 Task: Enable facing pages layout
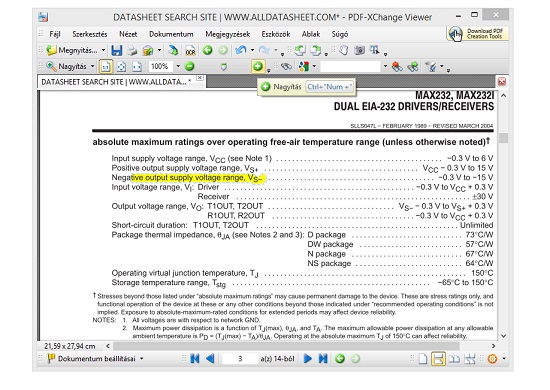pyautogui.click(x=454, y=359)
